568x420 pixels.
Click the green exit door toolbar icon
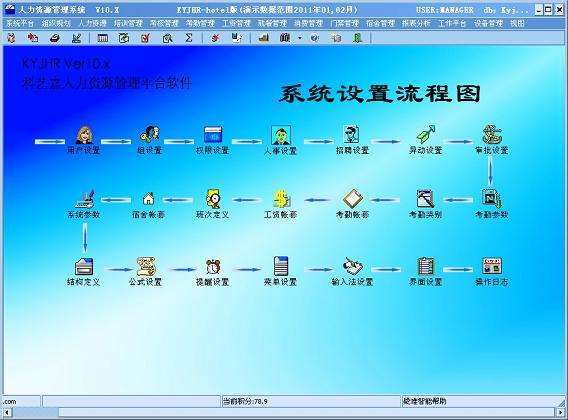click(x=358, y=38)
